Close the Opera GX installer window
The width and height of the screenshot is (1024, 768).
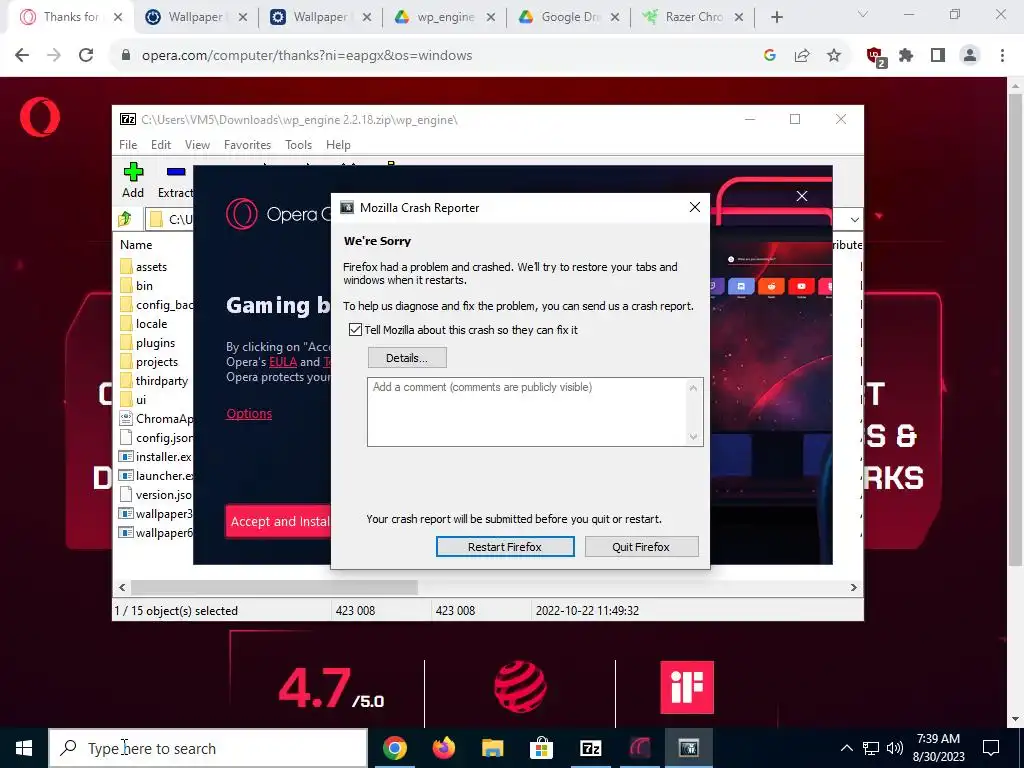pos(802,196)
